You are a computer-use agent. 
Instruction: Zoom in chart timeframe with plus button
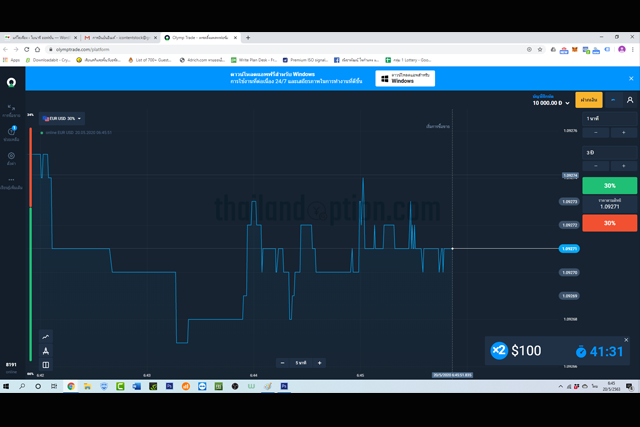tap(320, 363)
